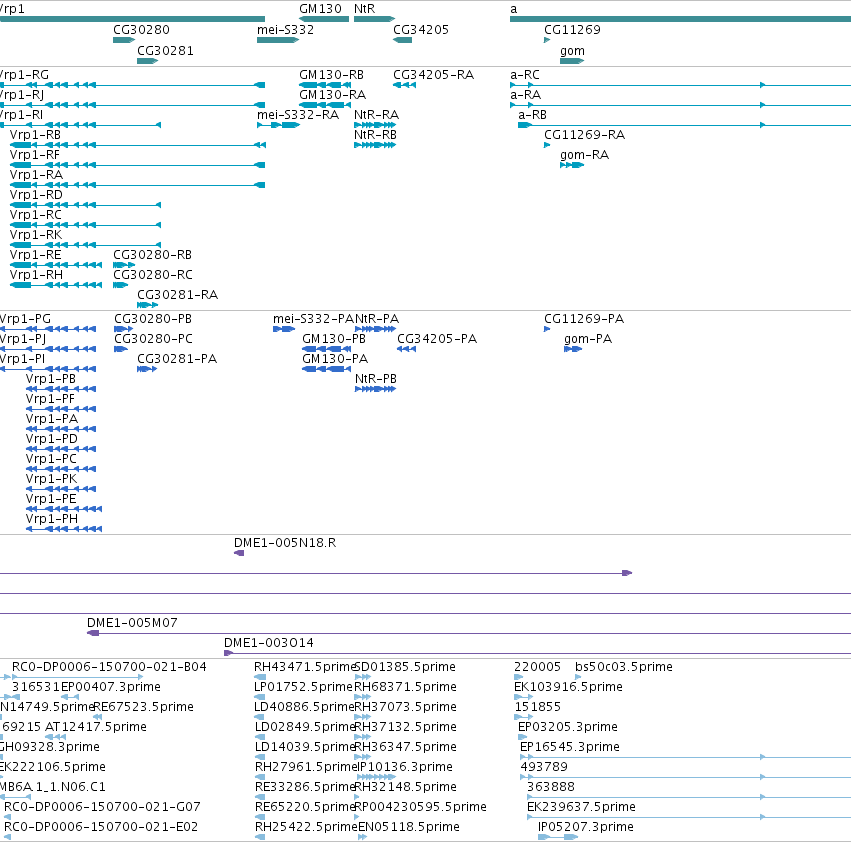Open the DME1-003O14 BAC label

(x=269, y=643)
